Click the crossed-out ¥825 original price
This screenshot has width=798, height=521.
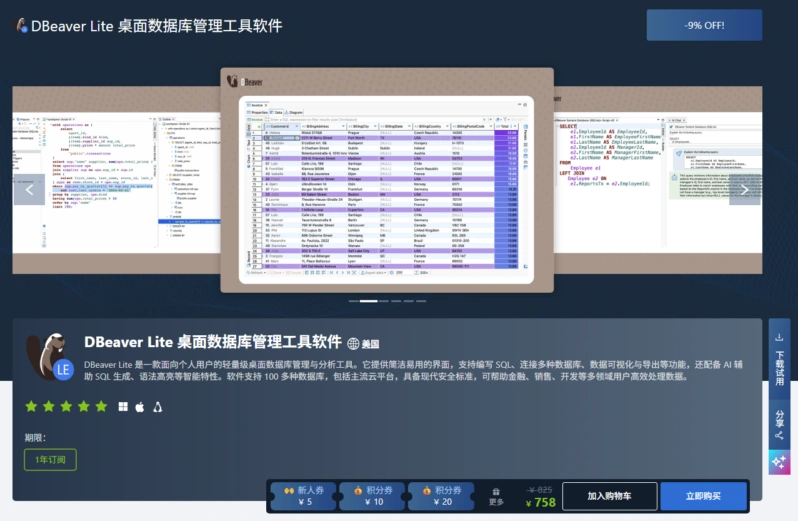click(540, 489)
